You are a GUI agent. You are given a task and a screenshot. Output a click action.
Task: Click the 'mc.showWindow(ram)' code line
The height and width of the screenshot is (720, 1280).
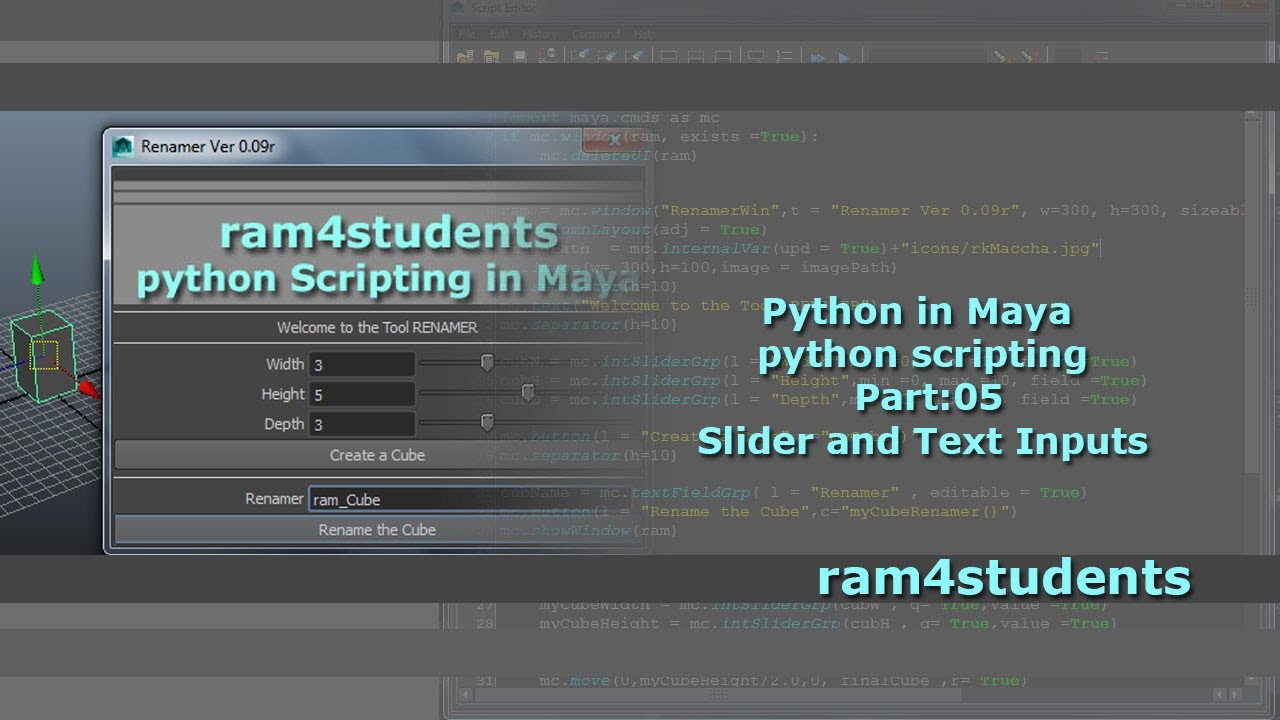coord(588,530)
